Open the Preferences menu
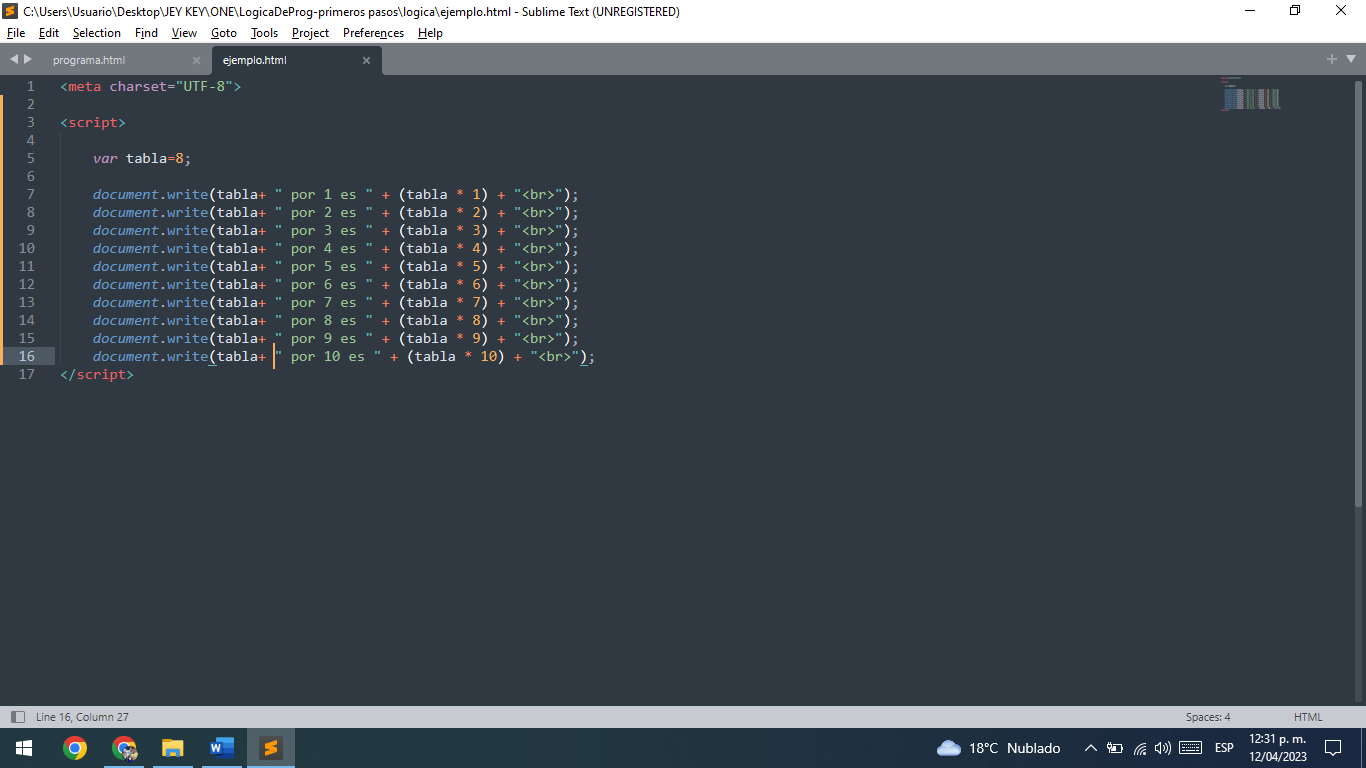Viewport: 1366px width, 768px height. tap(374, 33)
